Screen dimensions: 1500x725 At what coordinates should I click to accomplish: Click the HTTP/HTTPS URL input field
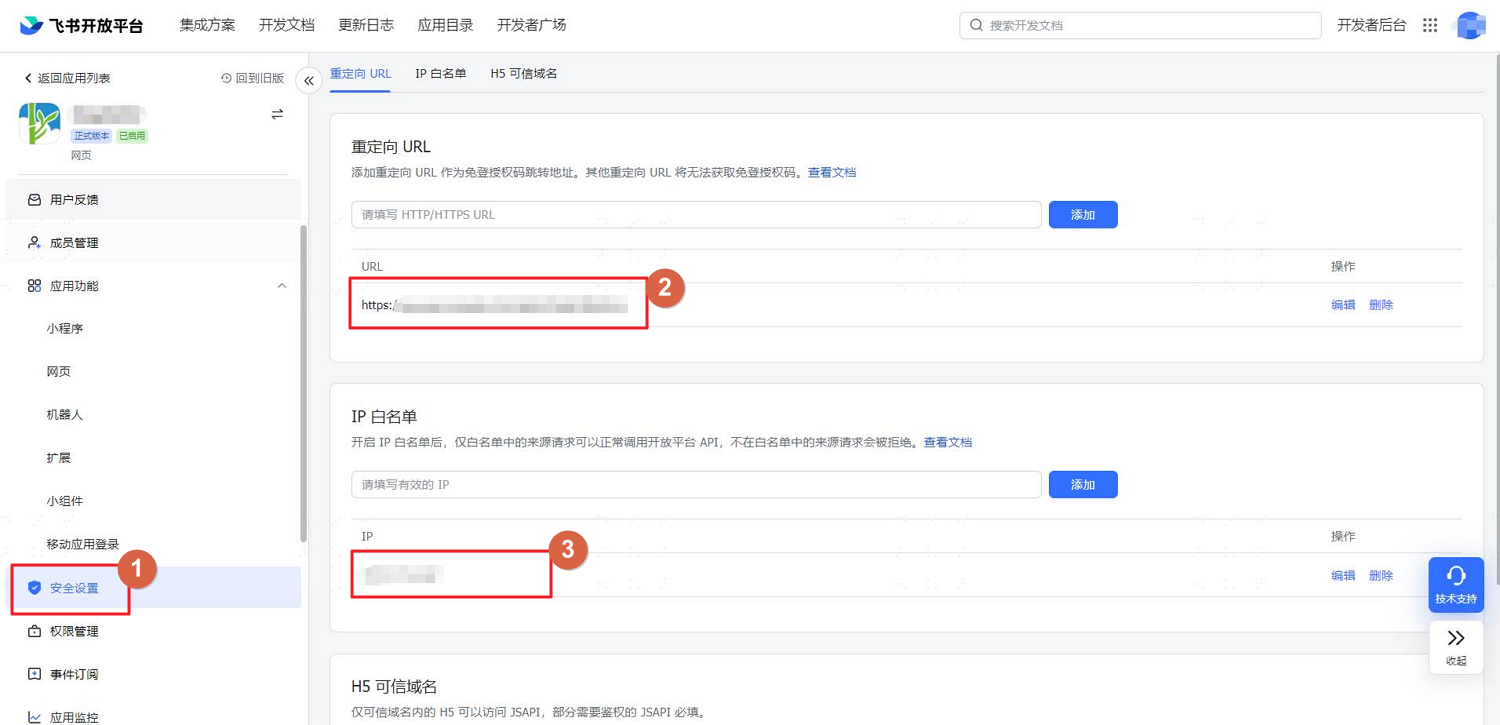click(x=696, y=215)
